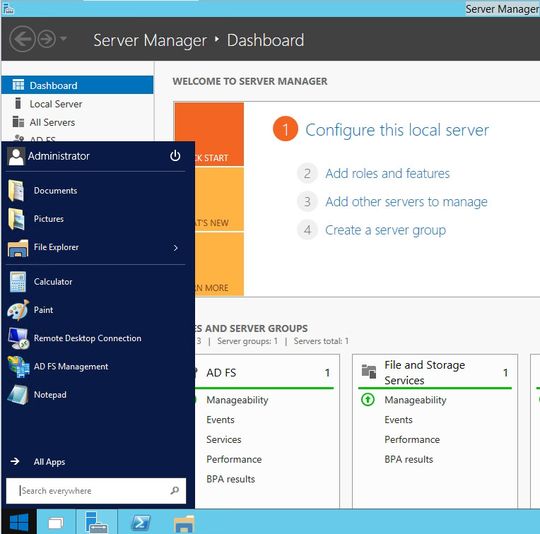
Task: Click the AD FS Management icon
Action: 18,367
